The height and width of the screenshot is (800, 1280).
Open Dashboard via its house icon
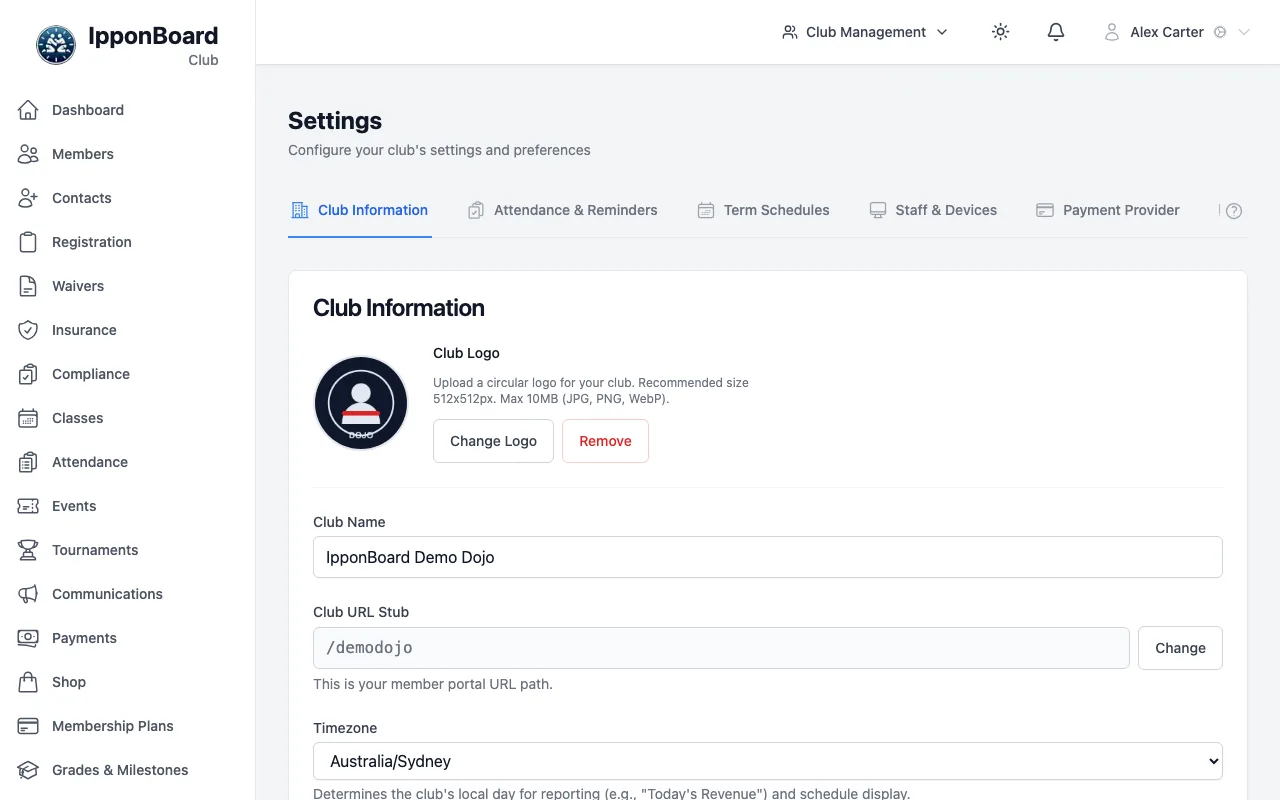point(28,110)
